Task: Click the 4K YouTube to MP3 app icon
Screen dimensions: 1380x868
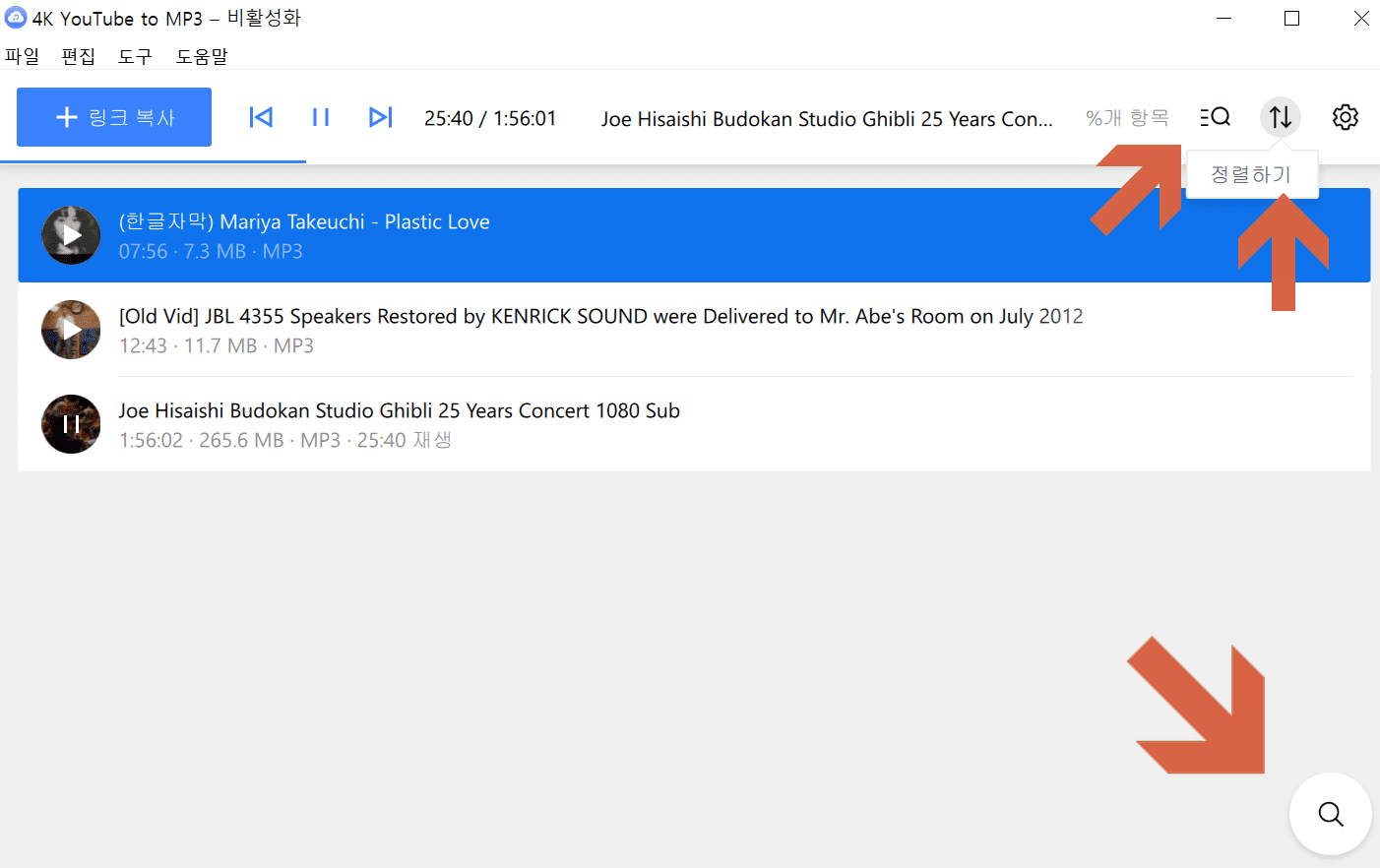Action: [x=16, y=17]
